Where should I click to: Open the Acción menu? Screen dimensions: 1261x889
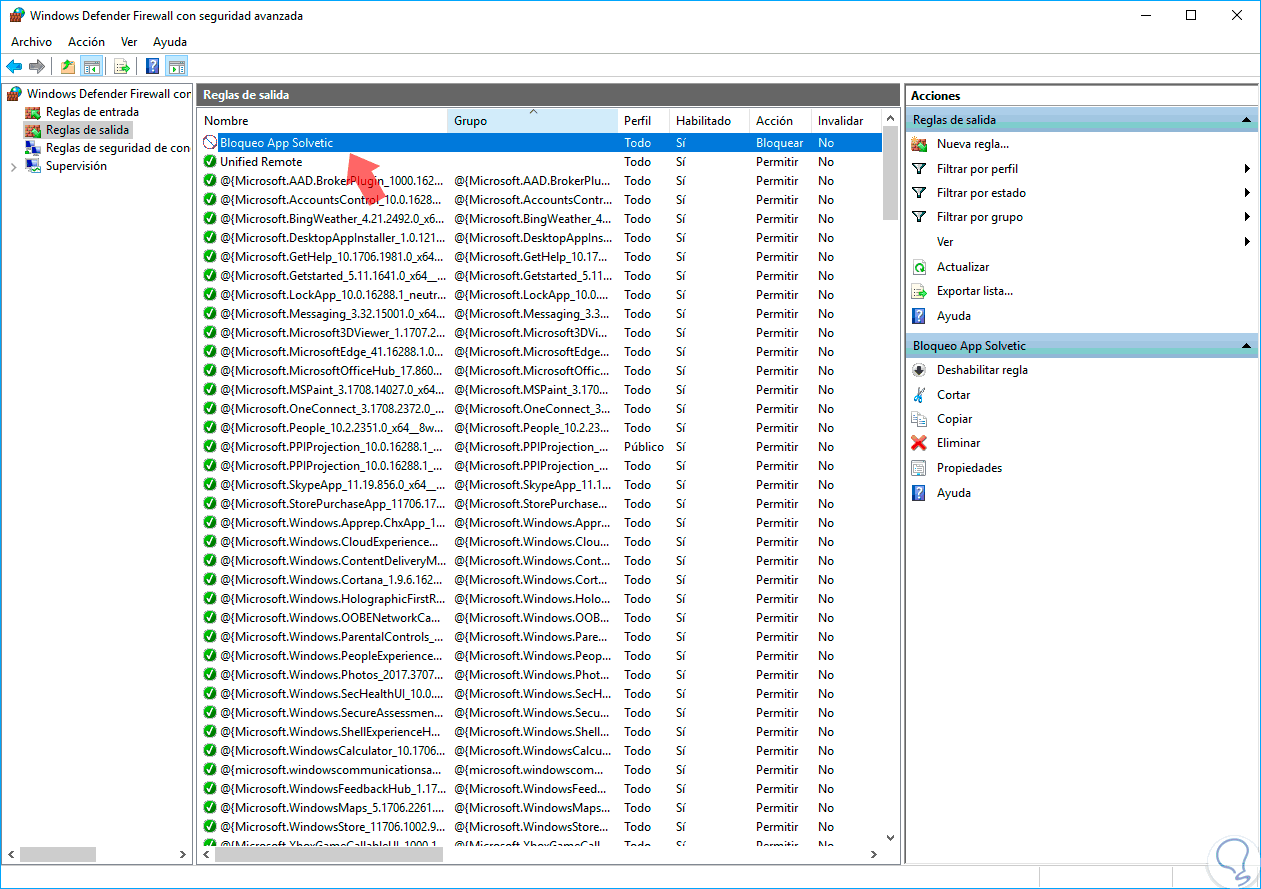pyautogui.click(x=86, y=42)
